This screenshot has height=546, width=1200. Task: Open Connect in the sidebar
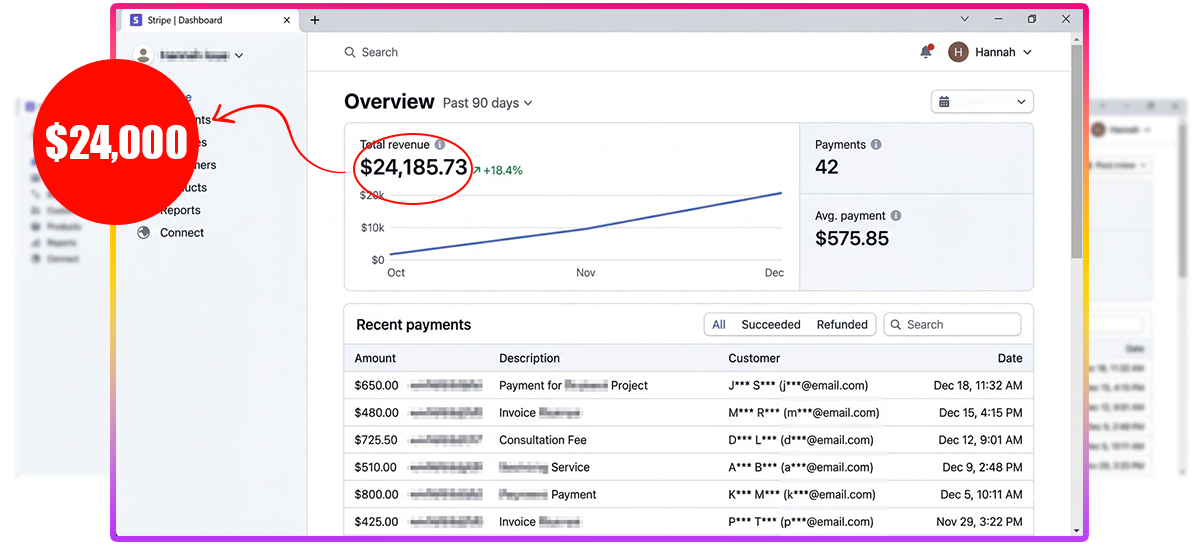pos(182,233)
